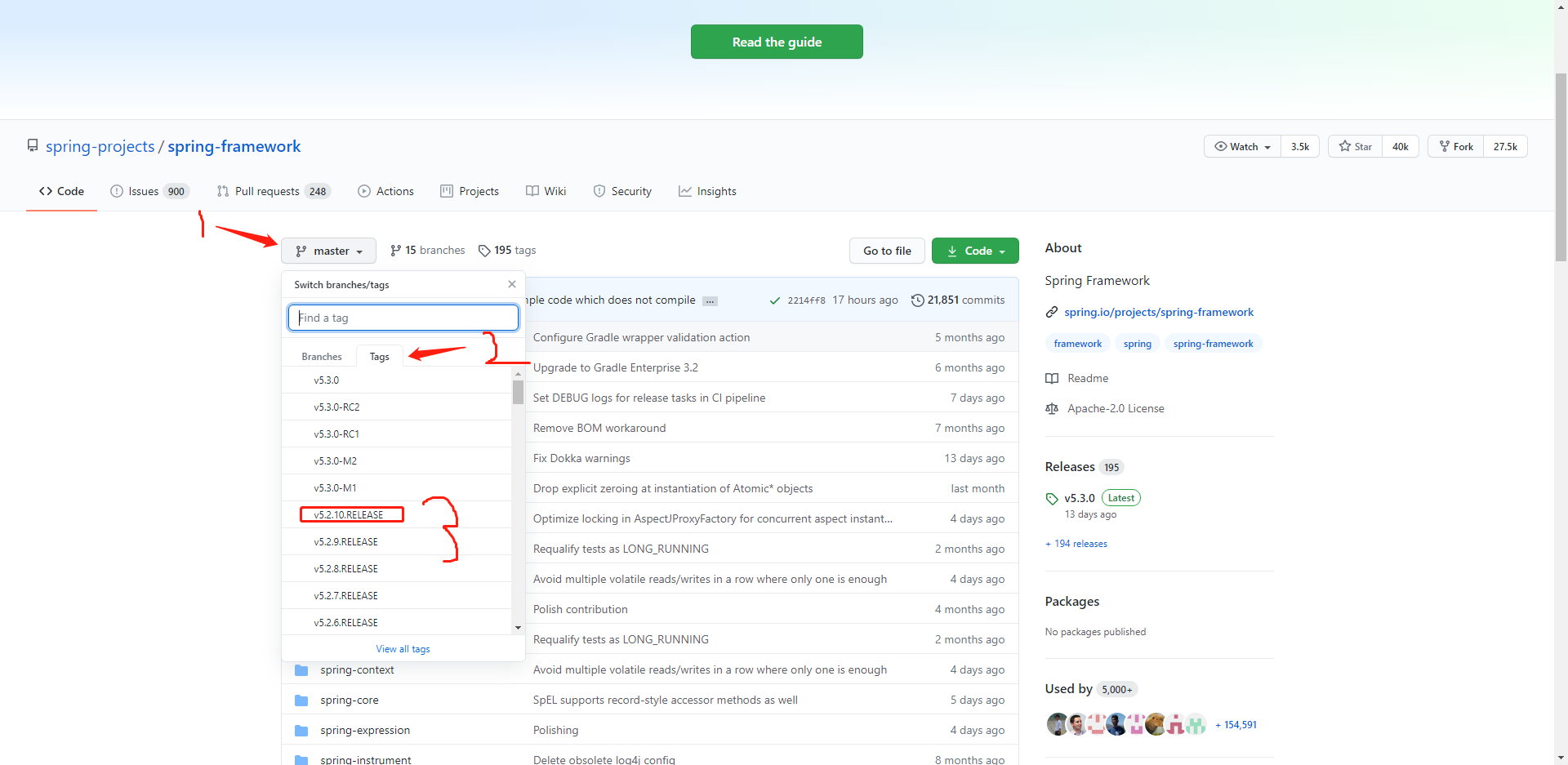Toggle the master branch dropdown
This screenshot has width=1568, height=765.
(x=328, y=251)
